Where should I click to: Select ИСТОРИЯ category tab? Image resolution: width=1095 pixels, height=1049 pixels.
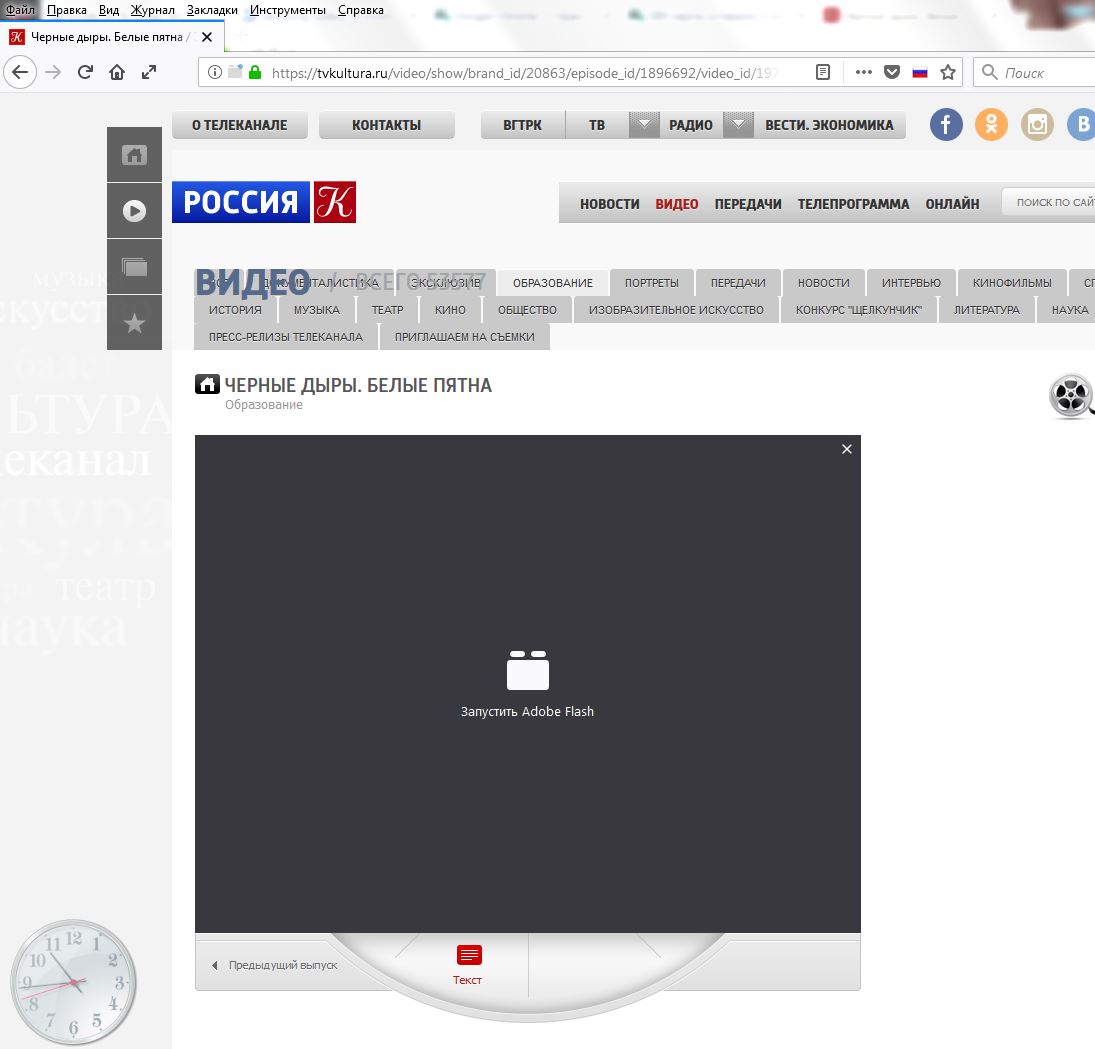235,309
